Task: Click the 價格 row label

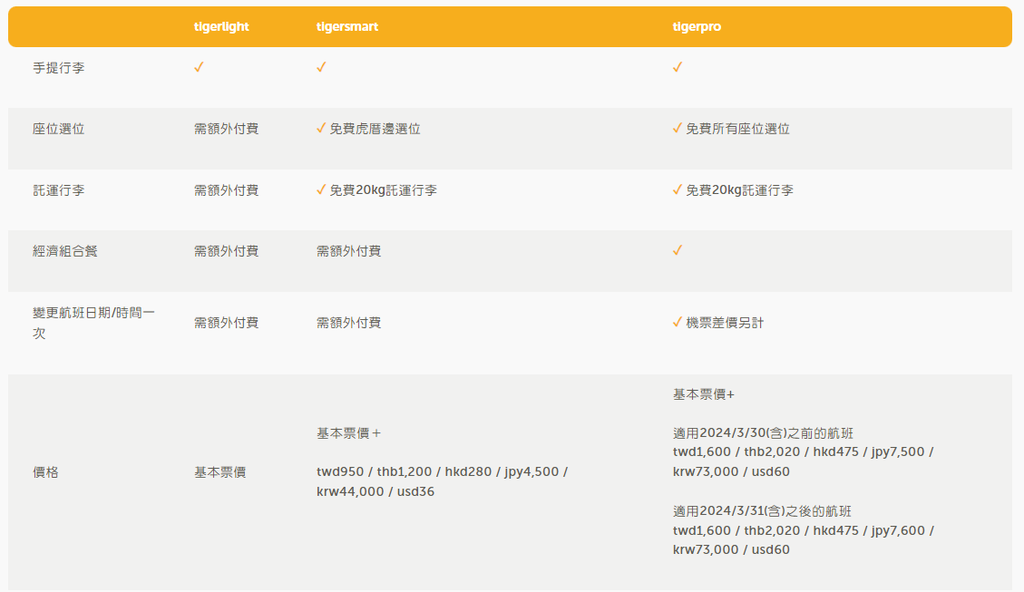Action: tap(46, 472)
